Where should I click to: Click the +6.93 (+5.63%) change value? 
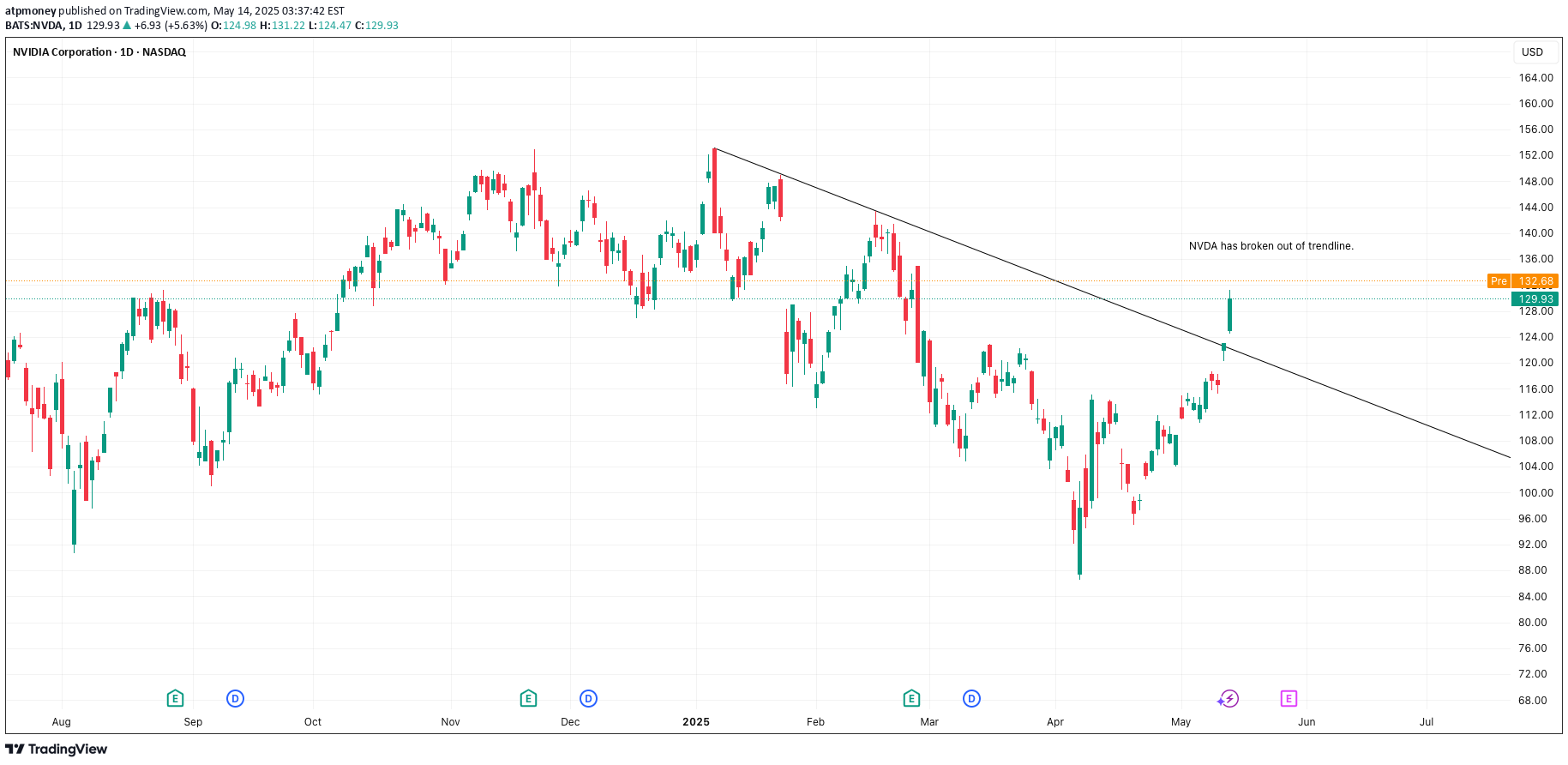[171, 26]
